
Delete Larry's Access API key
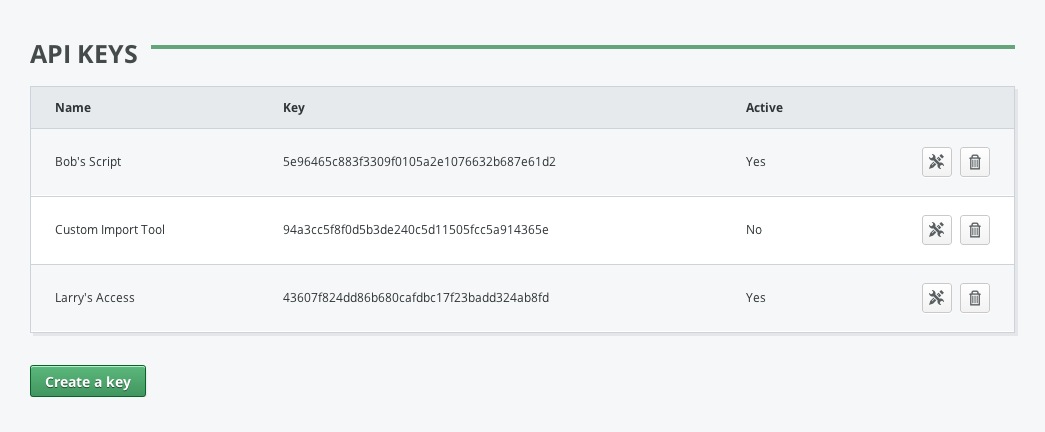pos(975,298)
